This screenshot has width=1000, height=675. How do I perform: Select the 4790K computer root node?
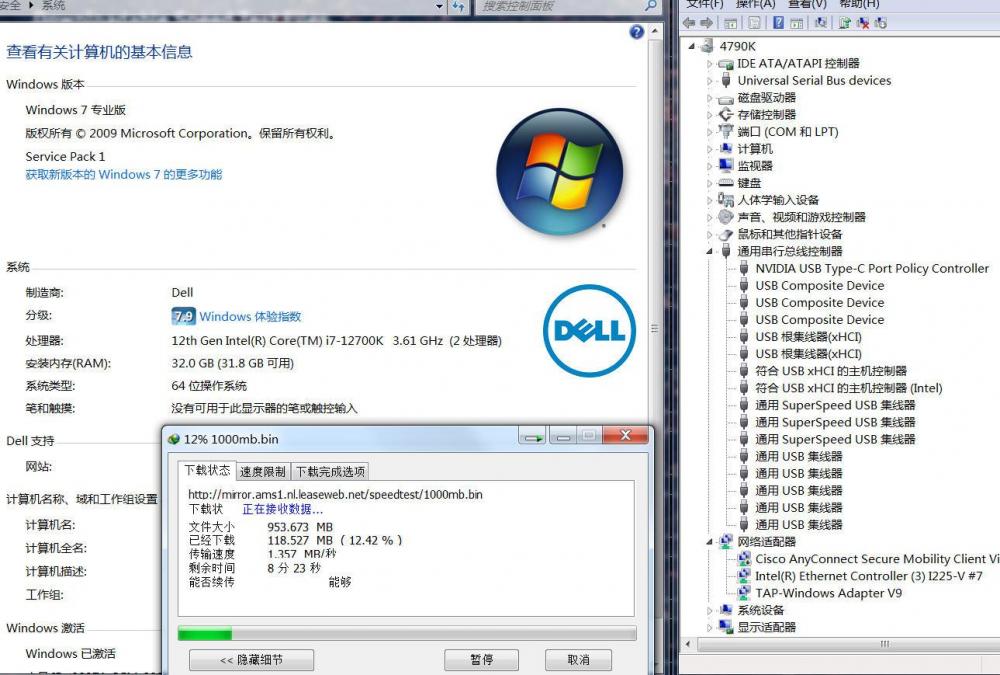737,46
